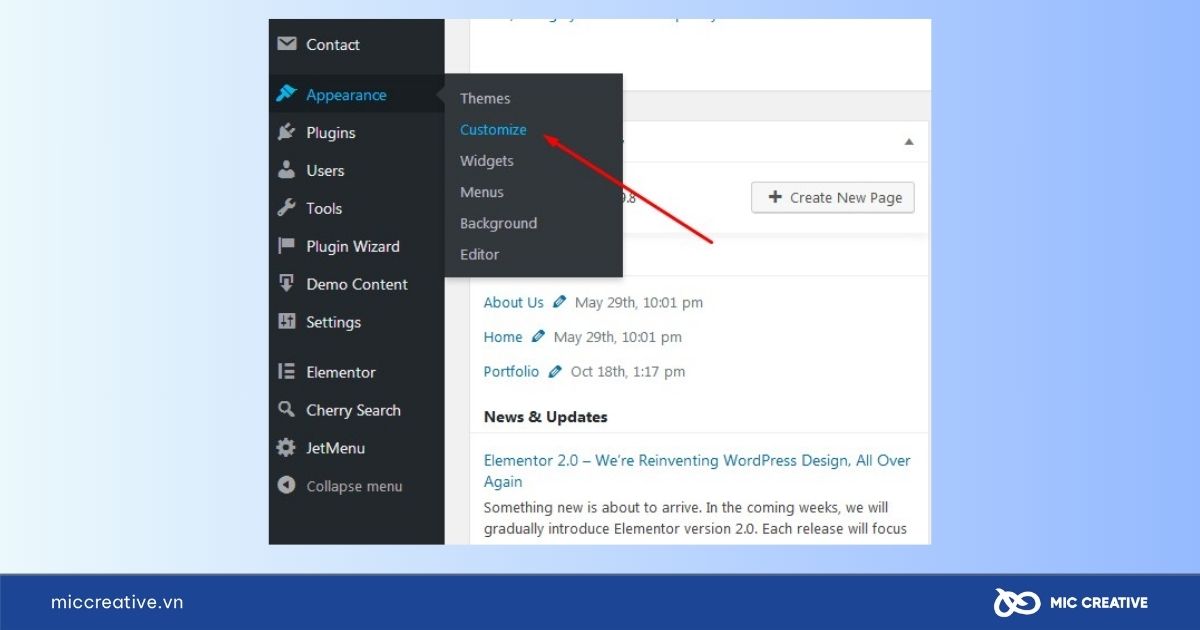This screenshot has width=1200, height=630.
Task: Select Background in the Appearance submenu
Action: tap(499, 223)
